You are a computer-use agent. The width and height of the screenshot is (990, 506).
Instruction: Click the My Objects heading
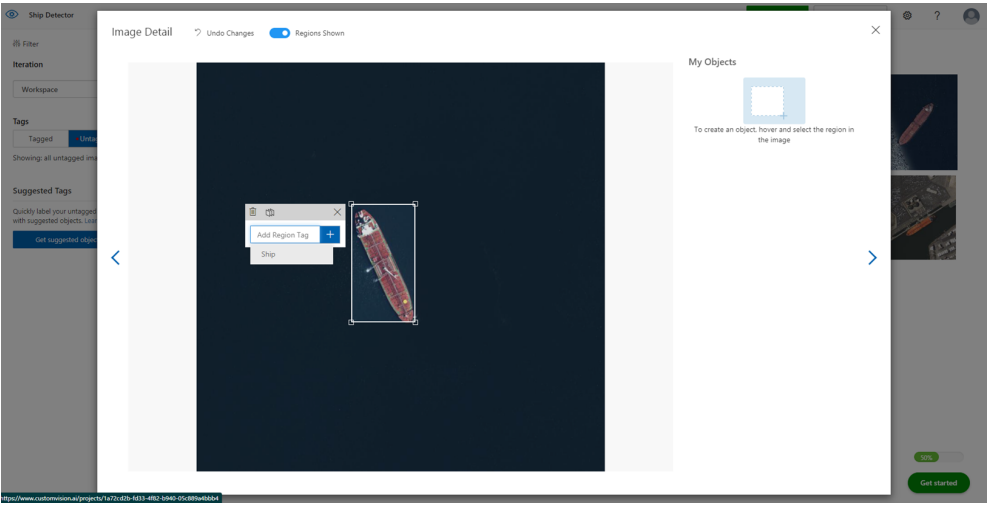coord(712,62)
